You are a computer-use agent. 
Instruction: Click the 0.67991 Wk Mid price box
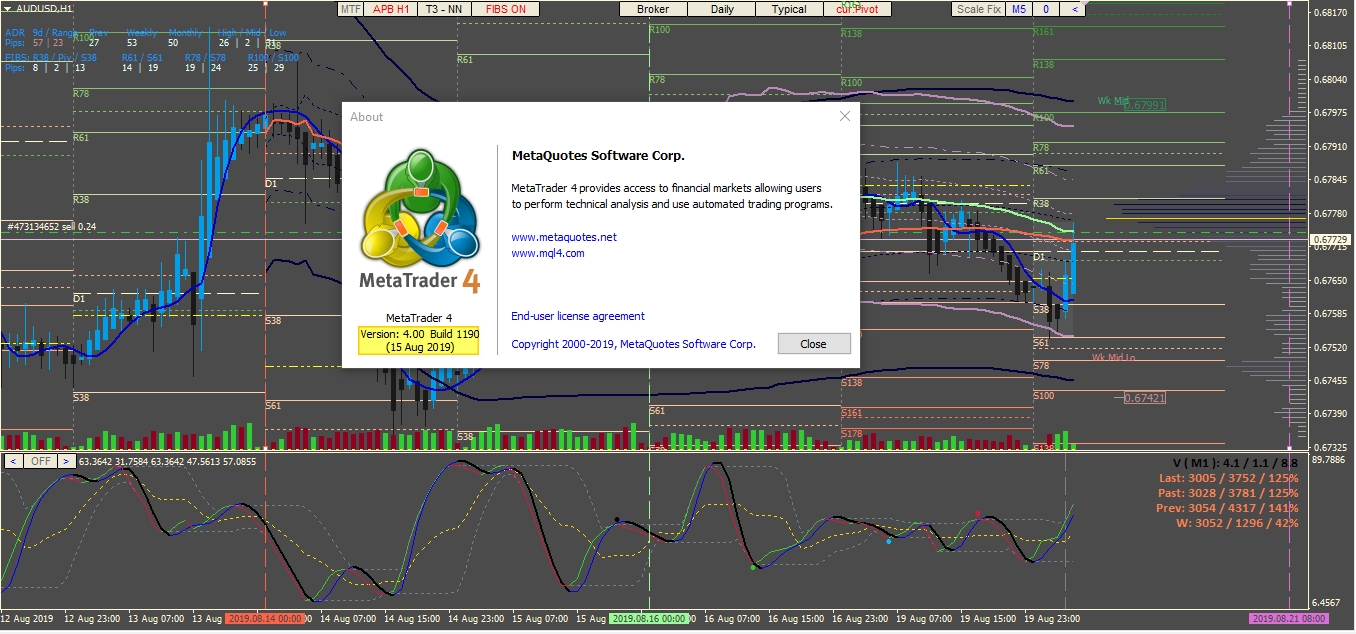tap(1145, 105)
